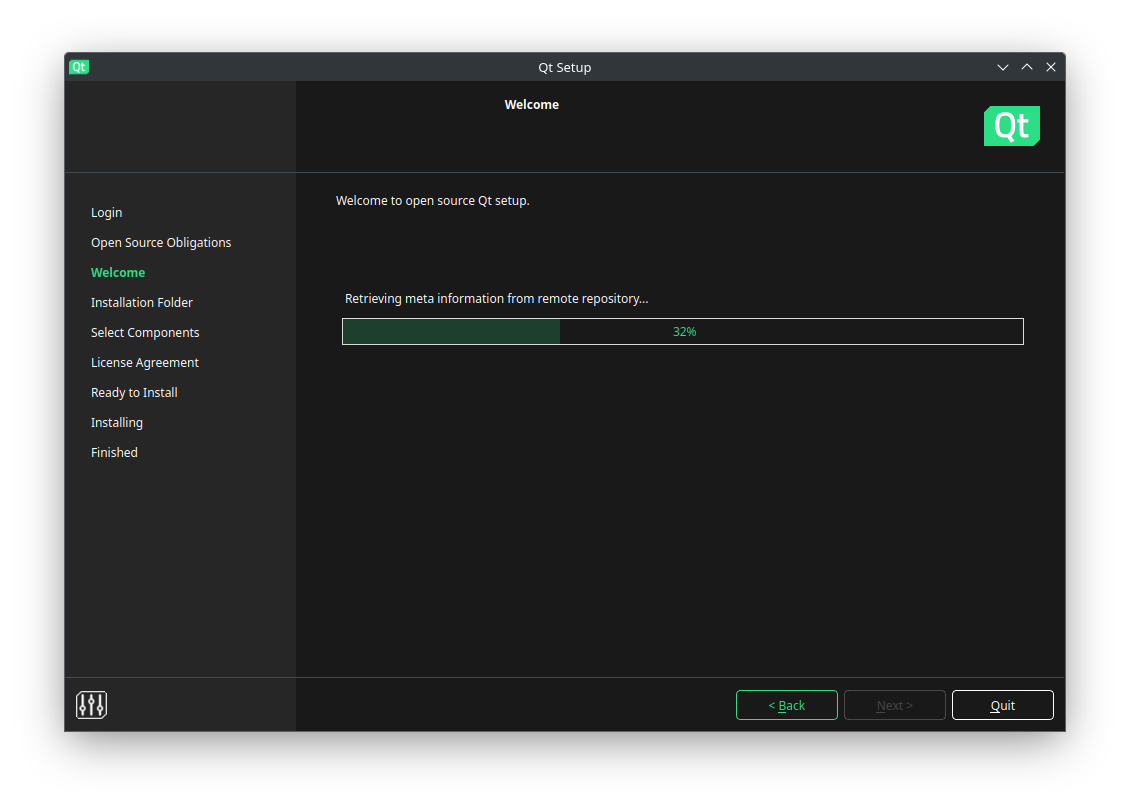
Task: Select the Login step in sidebar
Action: tap(107, 213)
